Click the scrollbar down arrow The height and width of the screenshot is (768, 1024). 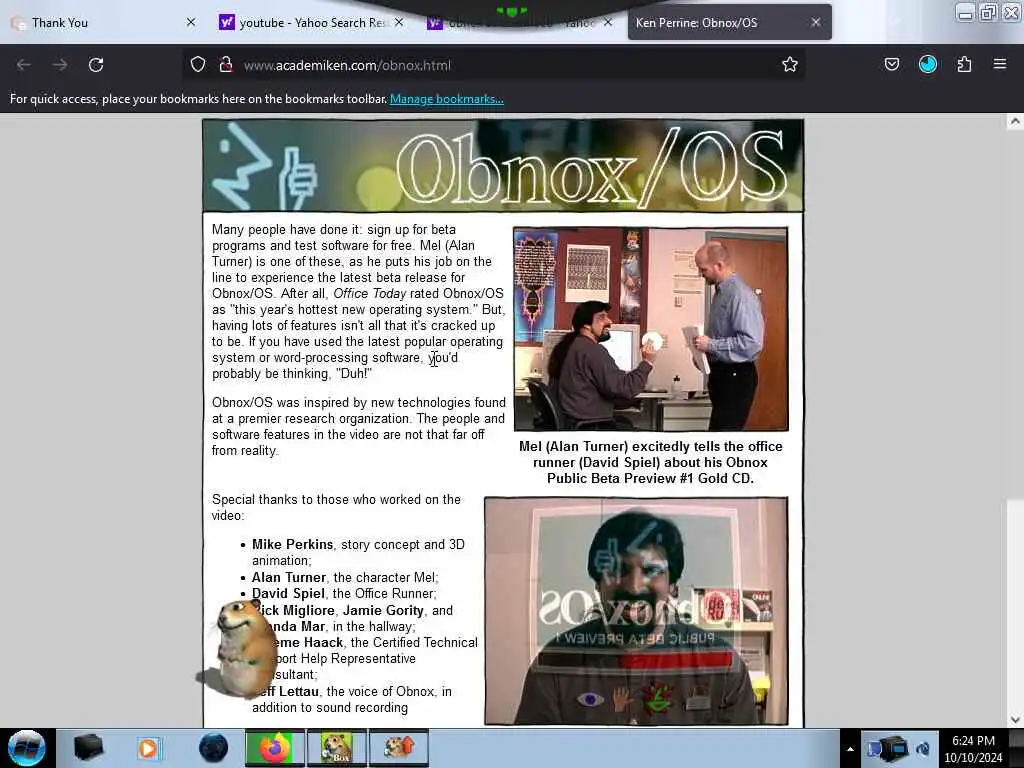(x=1015, y=720)
